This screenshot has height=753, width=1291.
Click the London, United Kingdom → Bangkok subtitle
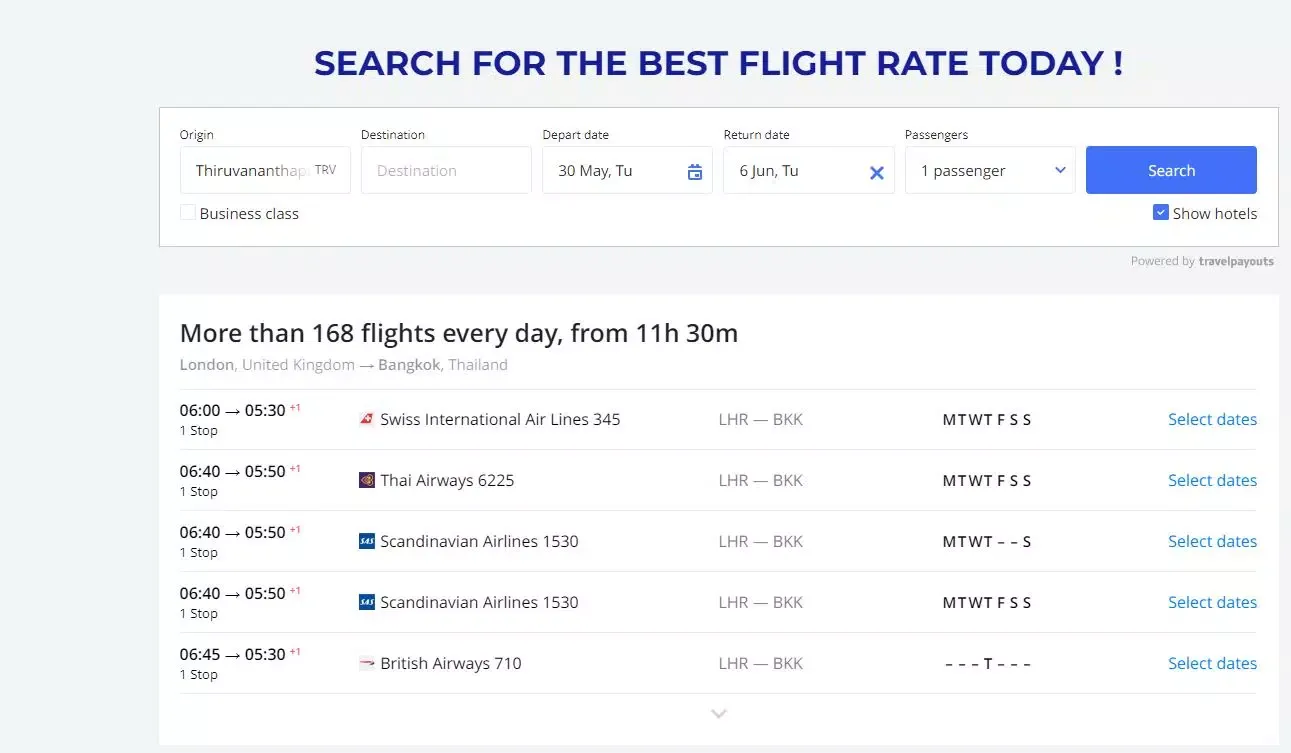(x=343, y=365)
